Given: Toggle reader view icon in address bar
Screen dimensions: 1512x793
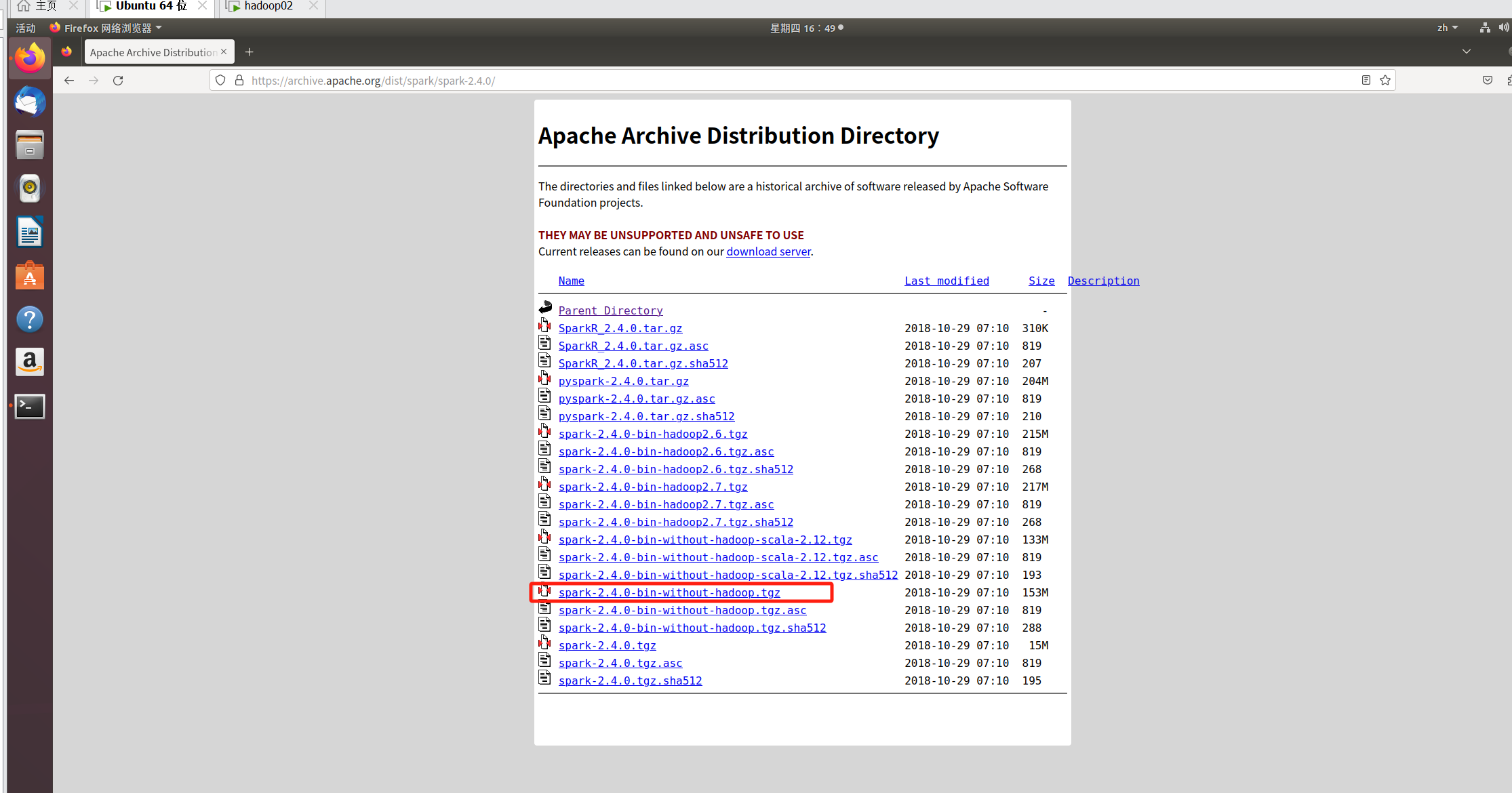Looking at the screenshot, I should coord(1366,81).
